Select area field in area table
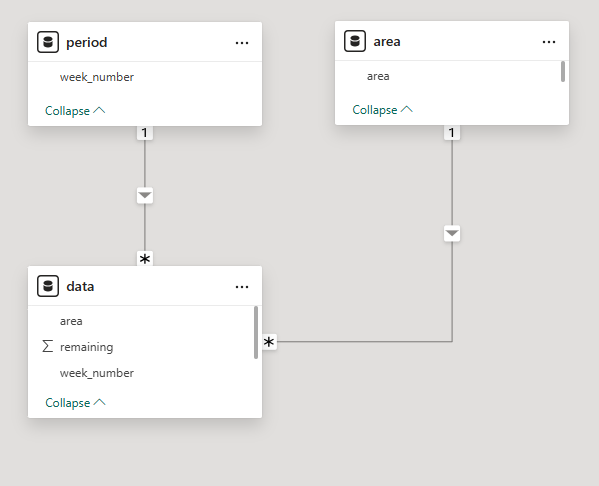The image size is (599, 486). [x=378, y=76]
